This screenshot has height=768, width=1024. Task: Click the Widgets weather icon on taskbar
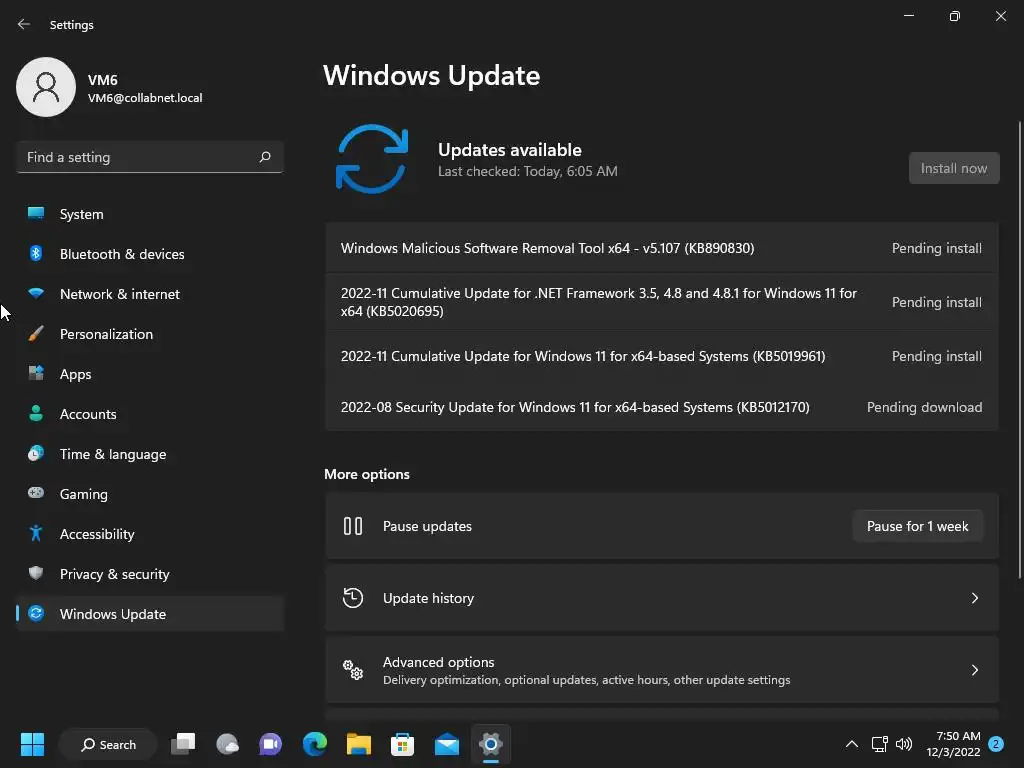[x=227, y=744]
